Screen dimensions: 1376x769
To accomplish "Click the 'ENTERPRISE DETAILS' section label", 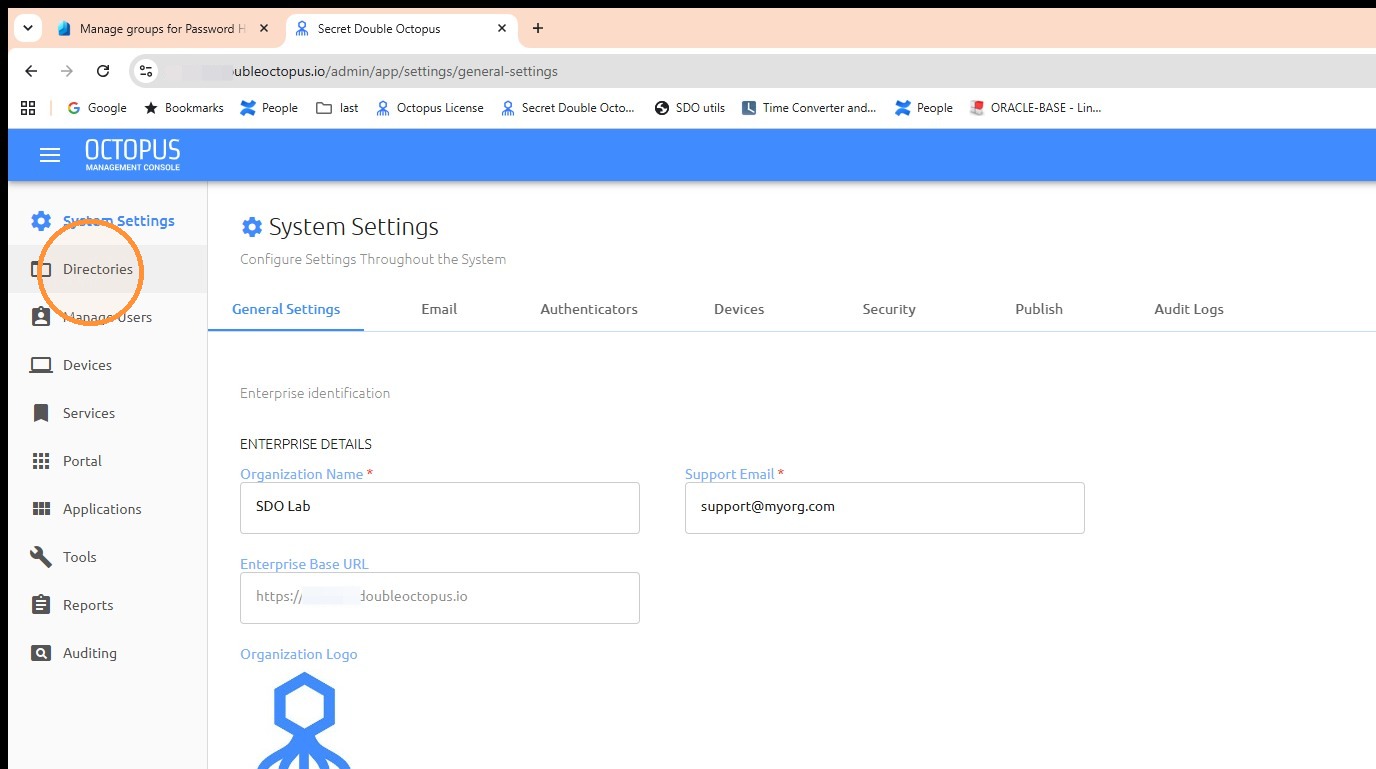I will point(306,444).
